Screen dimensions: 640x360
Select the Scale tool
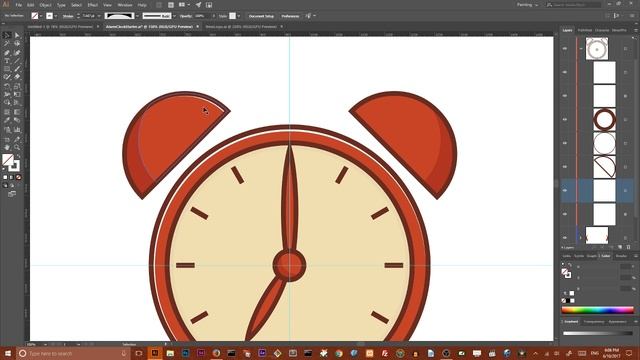[x=17, y=86]
